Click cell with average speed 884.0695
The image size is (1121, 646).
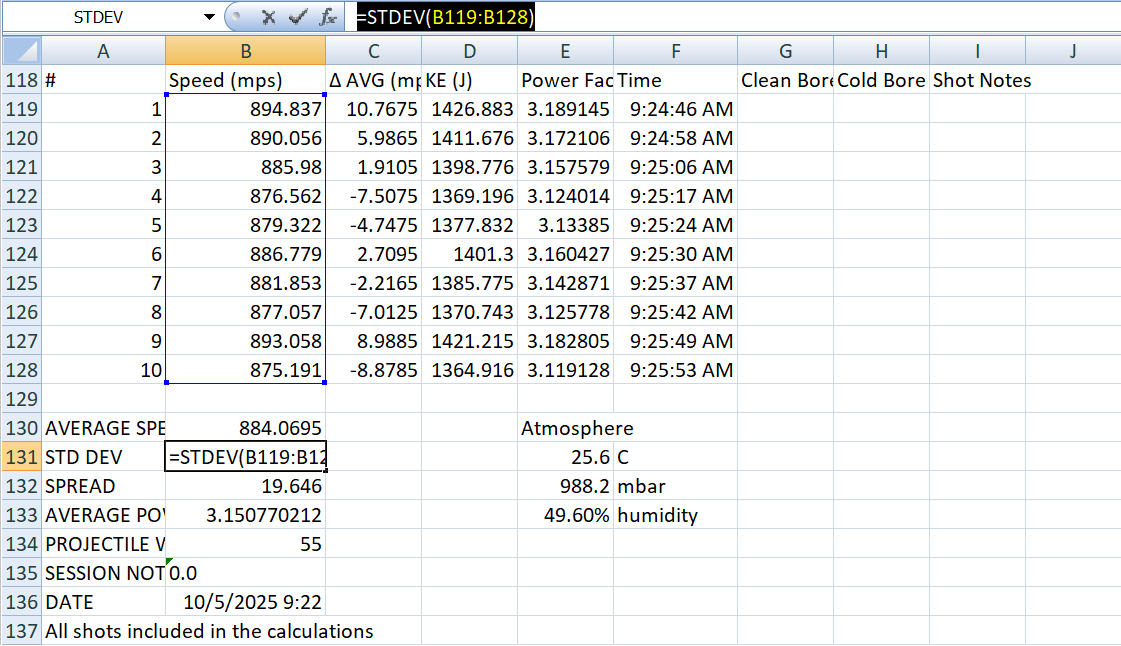tap(245, 428)
